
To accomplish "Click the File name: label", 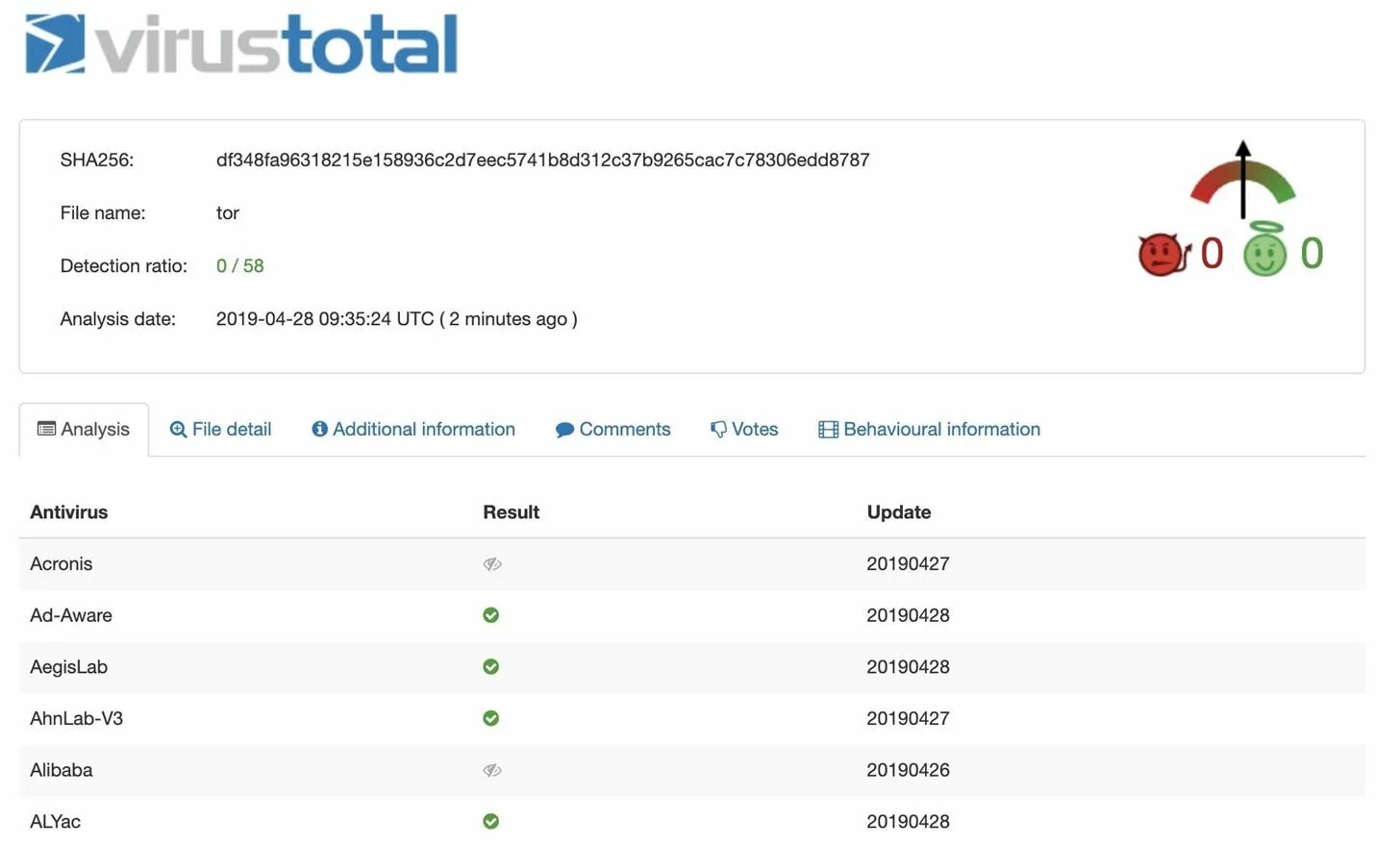I will tap(102, 212).
